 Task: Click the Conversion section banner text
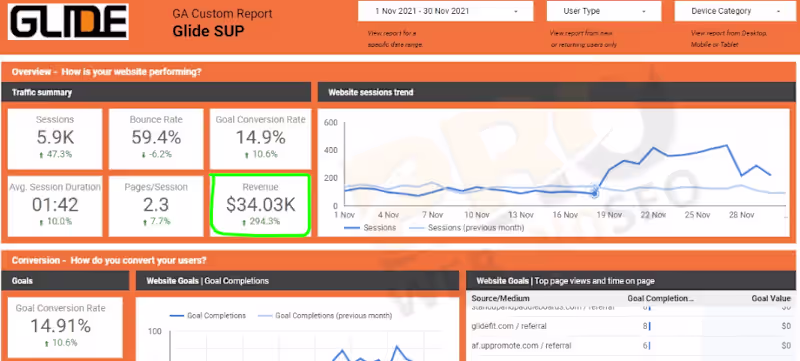pyautogui.click(x=109, y=260)
